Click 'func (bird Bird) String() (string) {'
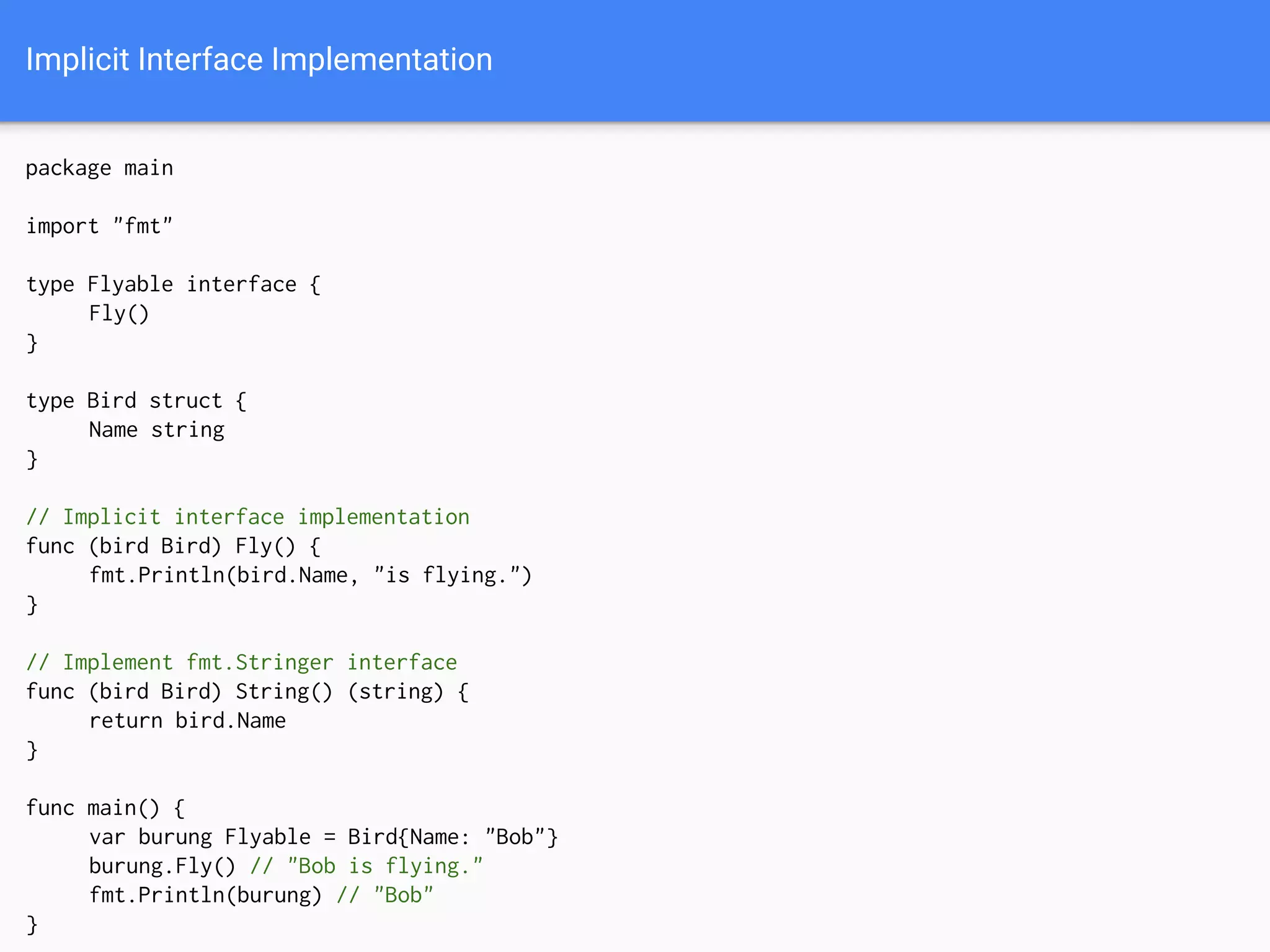Screen dimensions: 1270x952 248,692
